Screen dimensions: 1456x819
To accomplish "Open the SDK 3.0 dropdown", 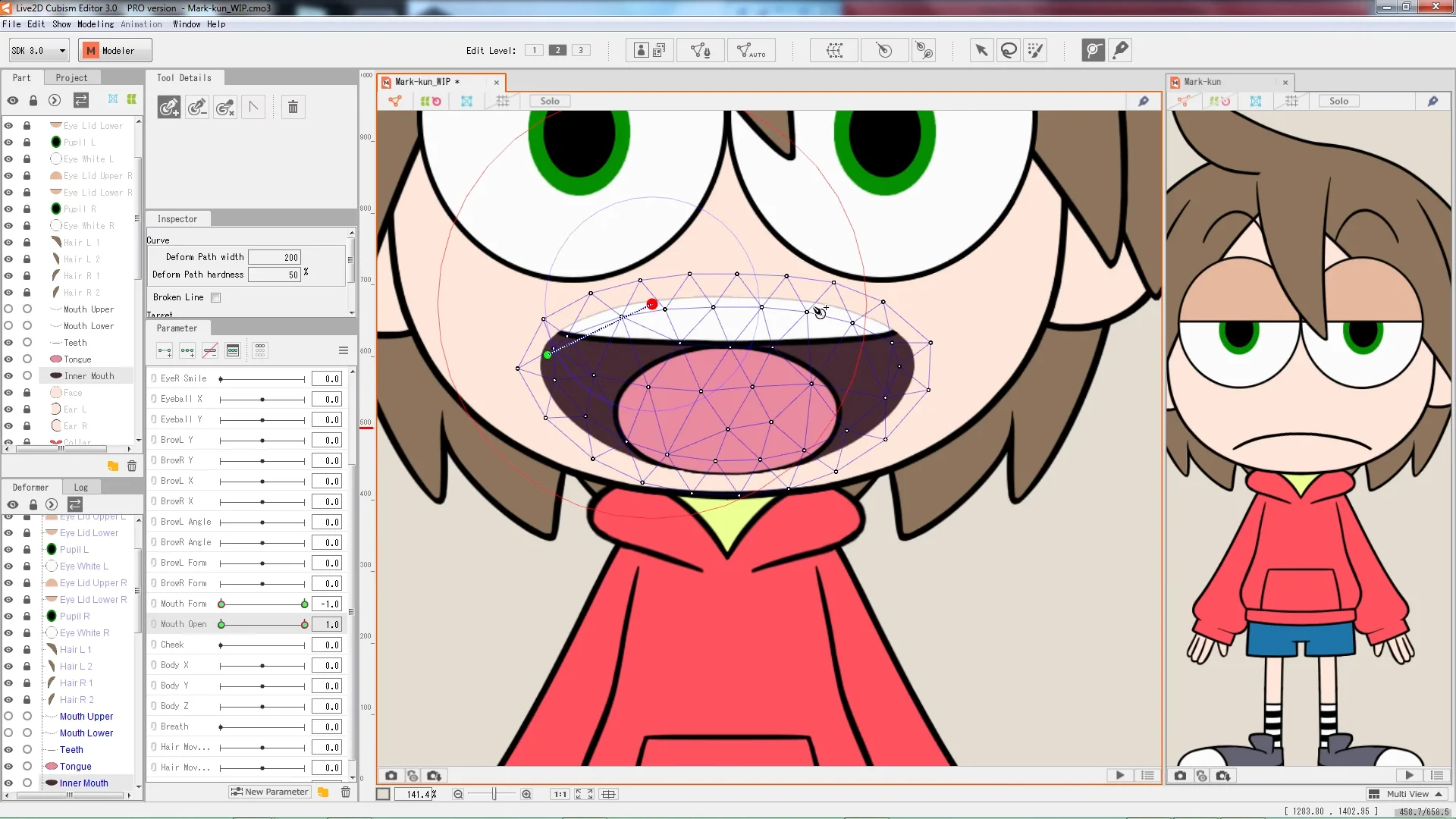I will (38, 50).
